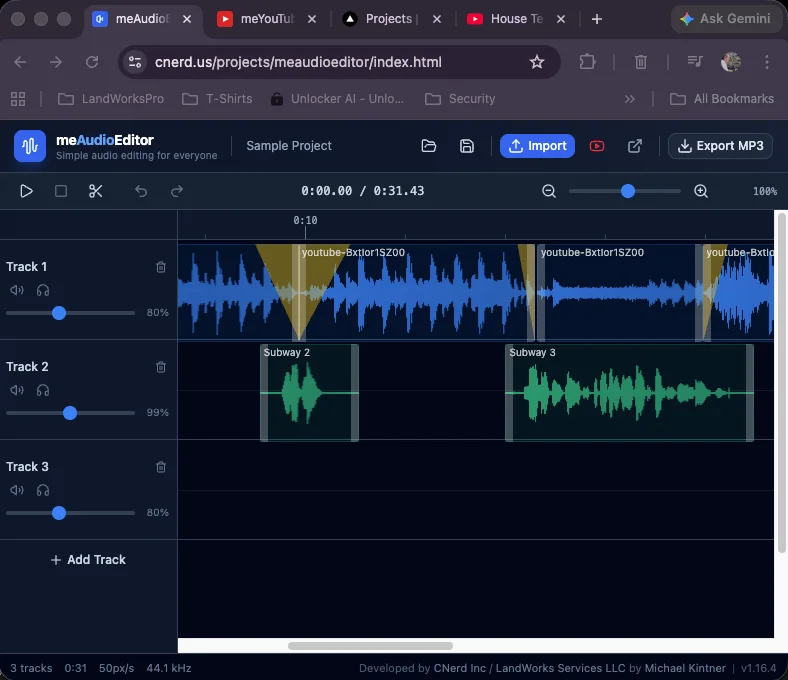Open the T-Shirts bookmark folder
This screenshot has height=680, width=788.
point(217,99)
